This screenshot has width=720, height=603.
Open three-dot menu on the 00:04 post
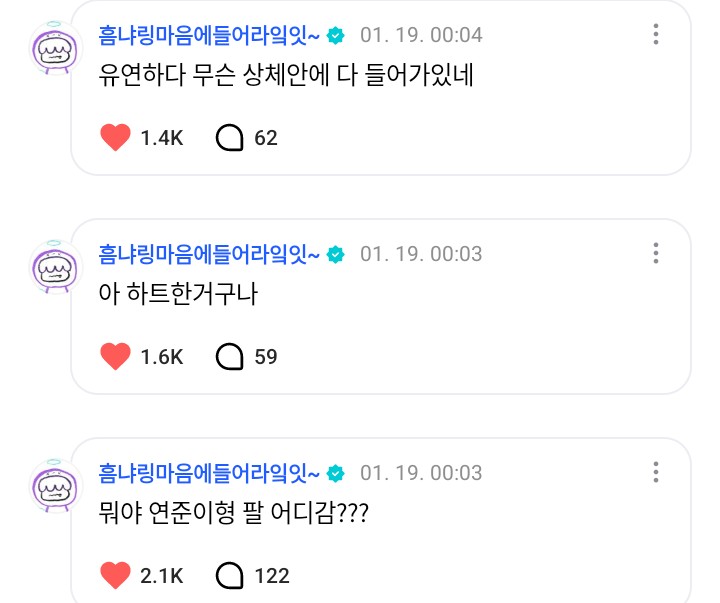(x=656, y=34)
